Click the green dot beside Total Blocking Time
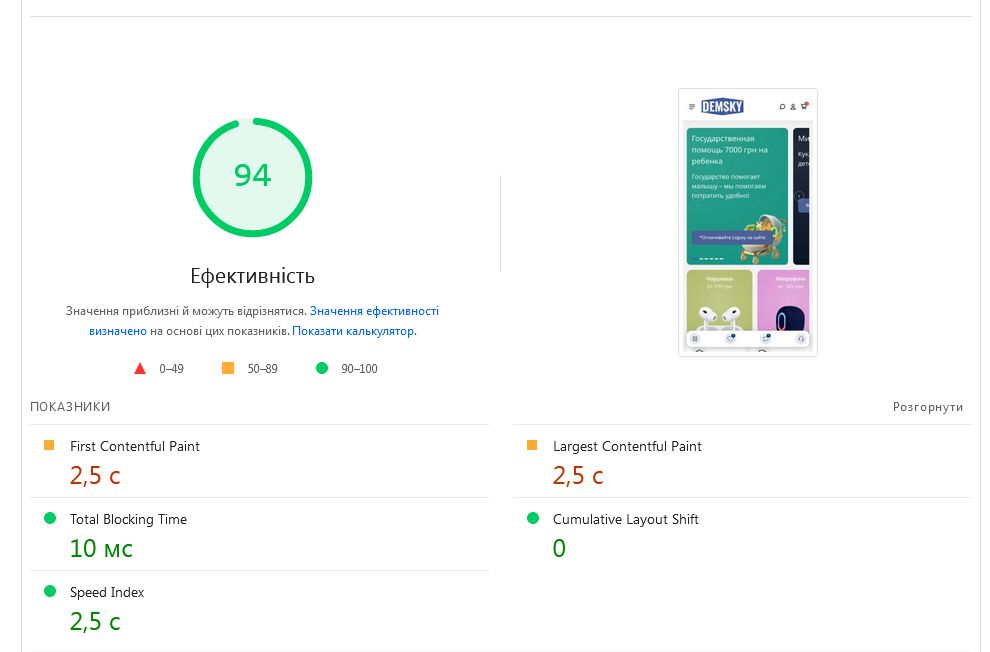This screenshot has width=990, height=652. point(50,518)
